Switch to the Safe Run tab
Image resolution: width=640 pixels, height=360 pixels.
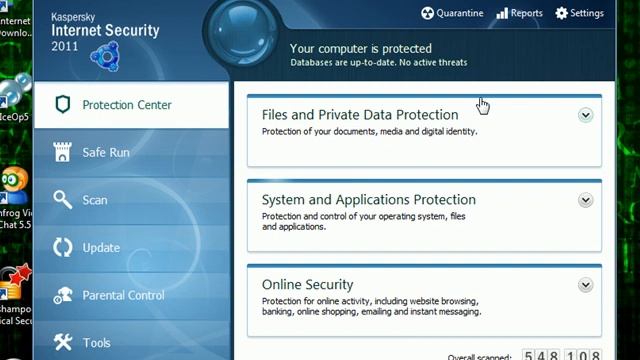[x=131, y=152]
